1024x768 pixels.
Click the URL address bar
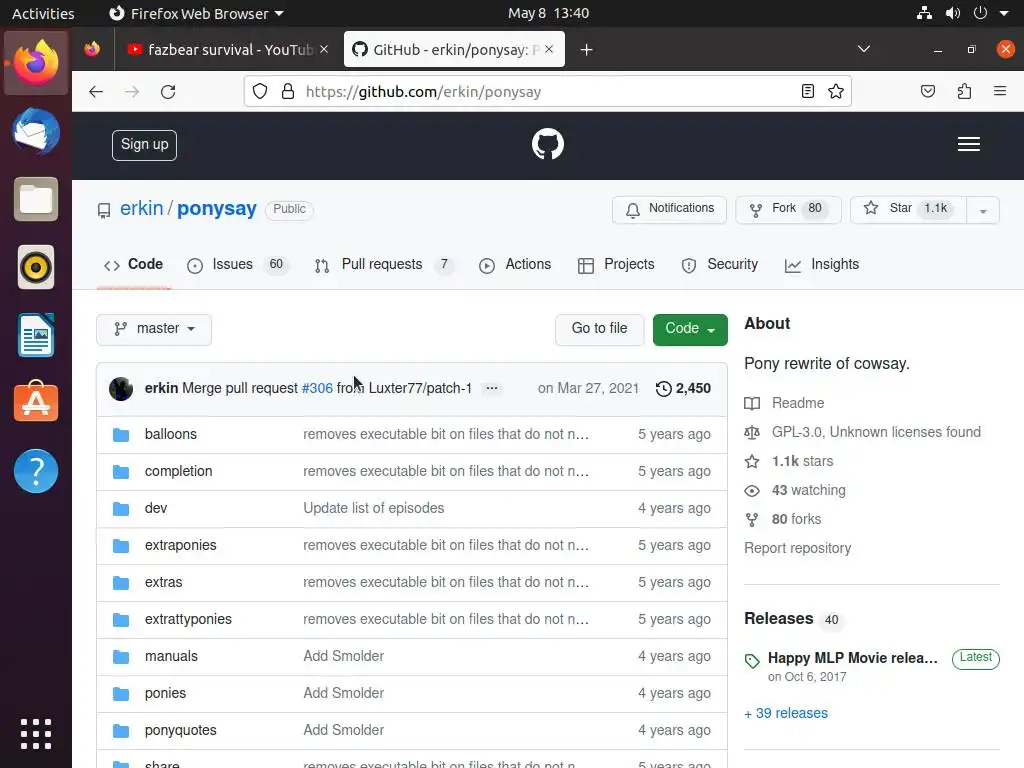coord(549,91)
